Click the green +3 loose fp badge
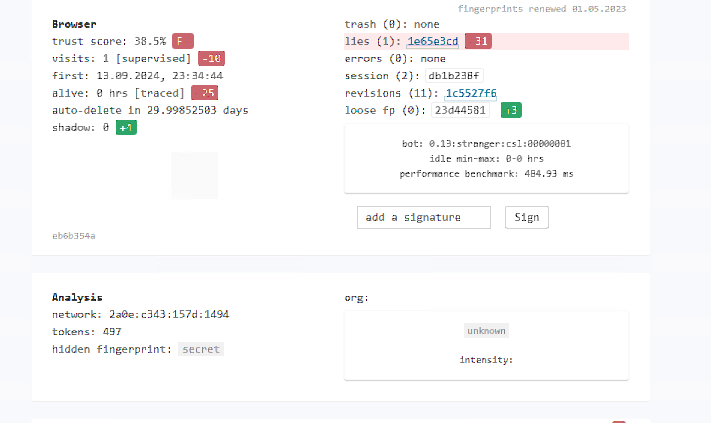This screenshot has height=423, width=711. point(511,110)
